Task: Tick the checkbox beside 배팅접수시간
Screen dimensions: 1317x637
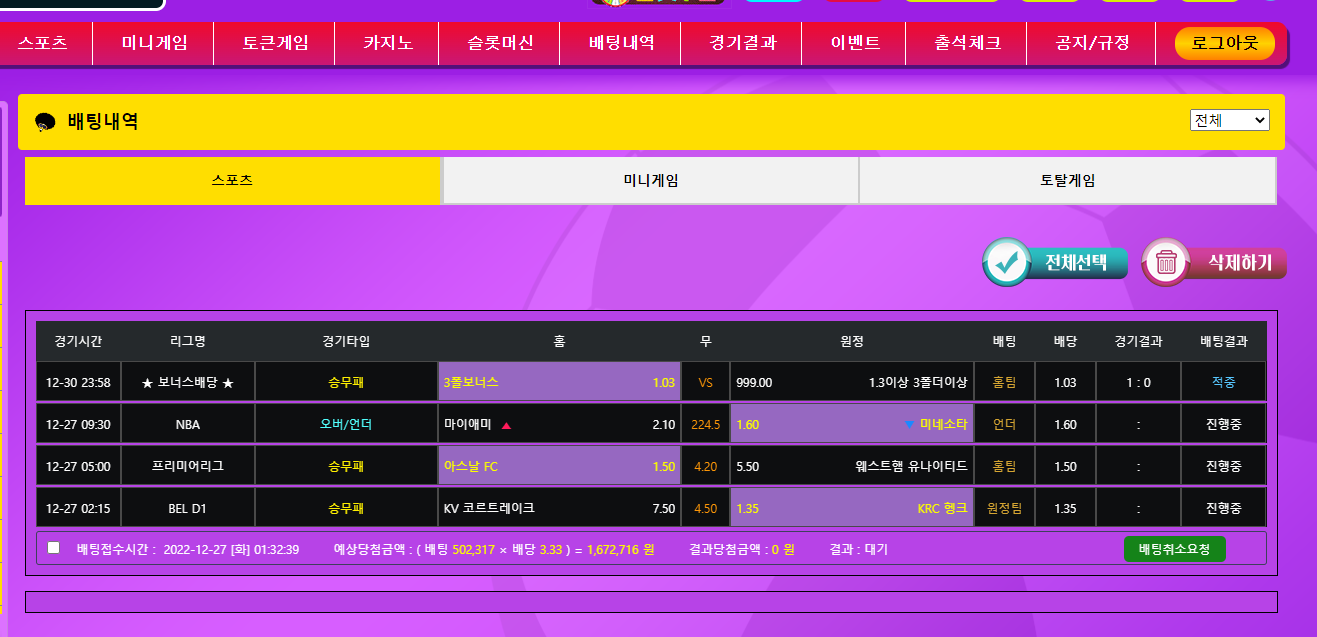Action: 54,548
